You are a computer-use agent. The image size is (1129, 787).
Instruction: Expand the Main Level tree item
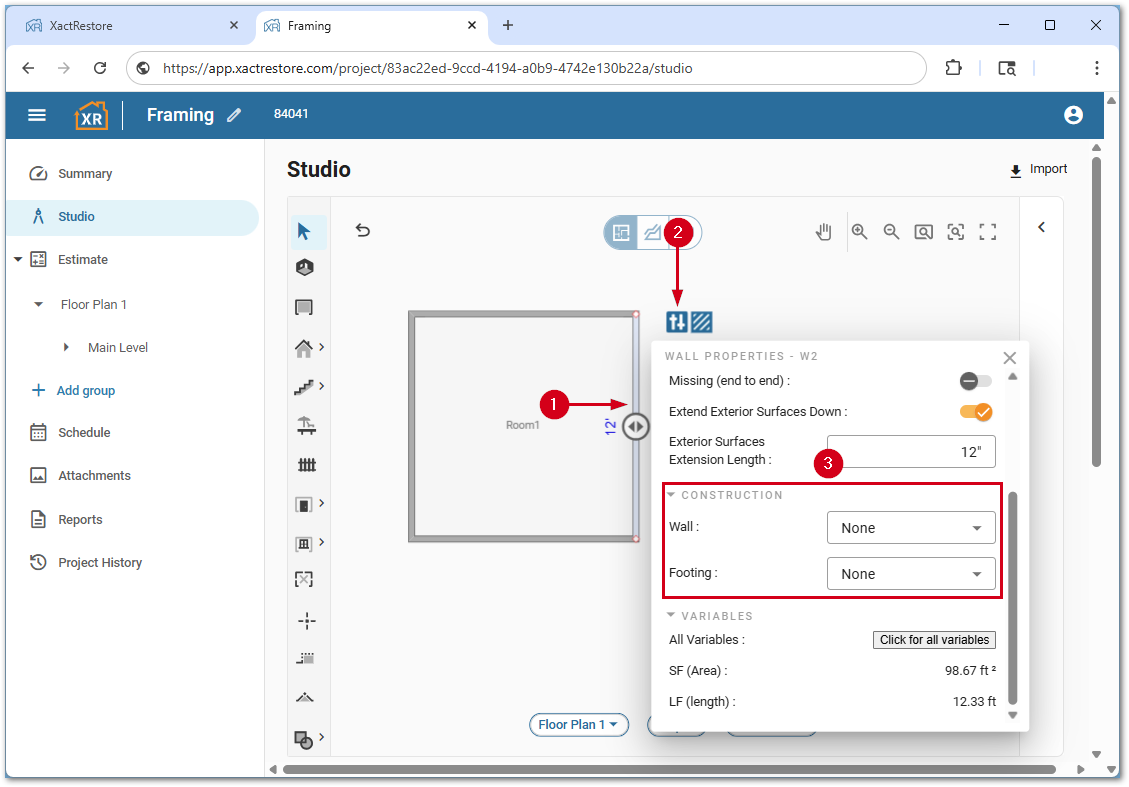[67, 347]
